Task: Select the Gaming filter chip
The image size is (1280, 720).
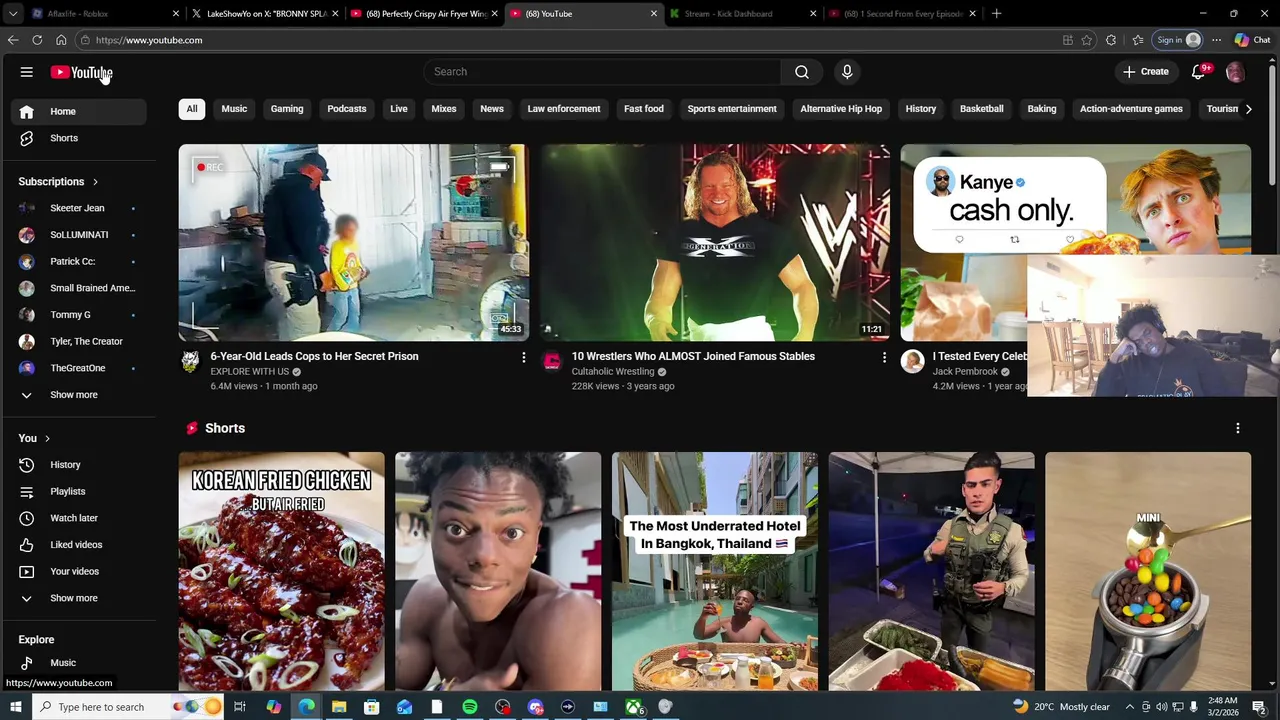Action: tap(287, 109)
